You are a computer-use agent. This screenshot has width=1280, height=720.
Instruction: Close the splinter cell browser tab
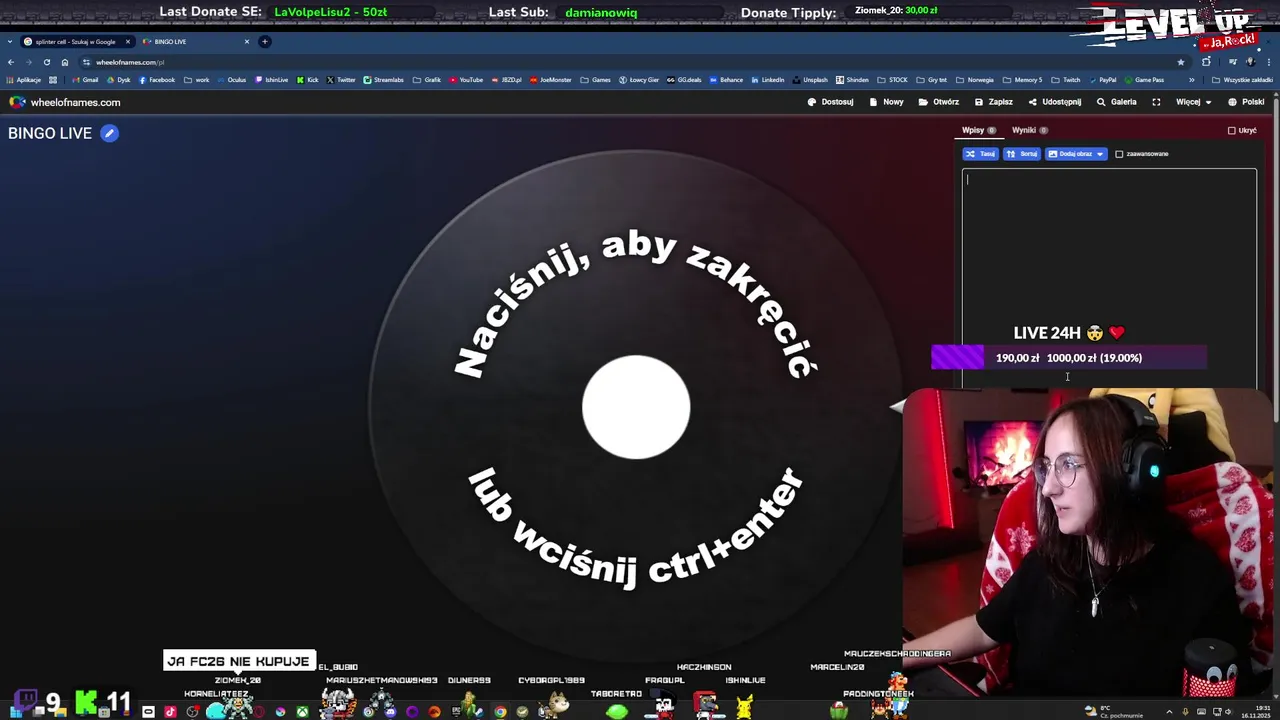point(128,41)
